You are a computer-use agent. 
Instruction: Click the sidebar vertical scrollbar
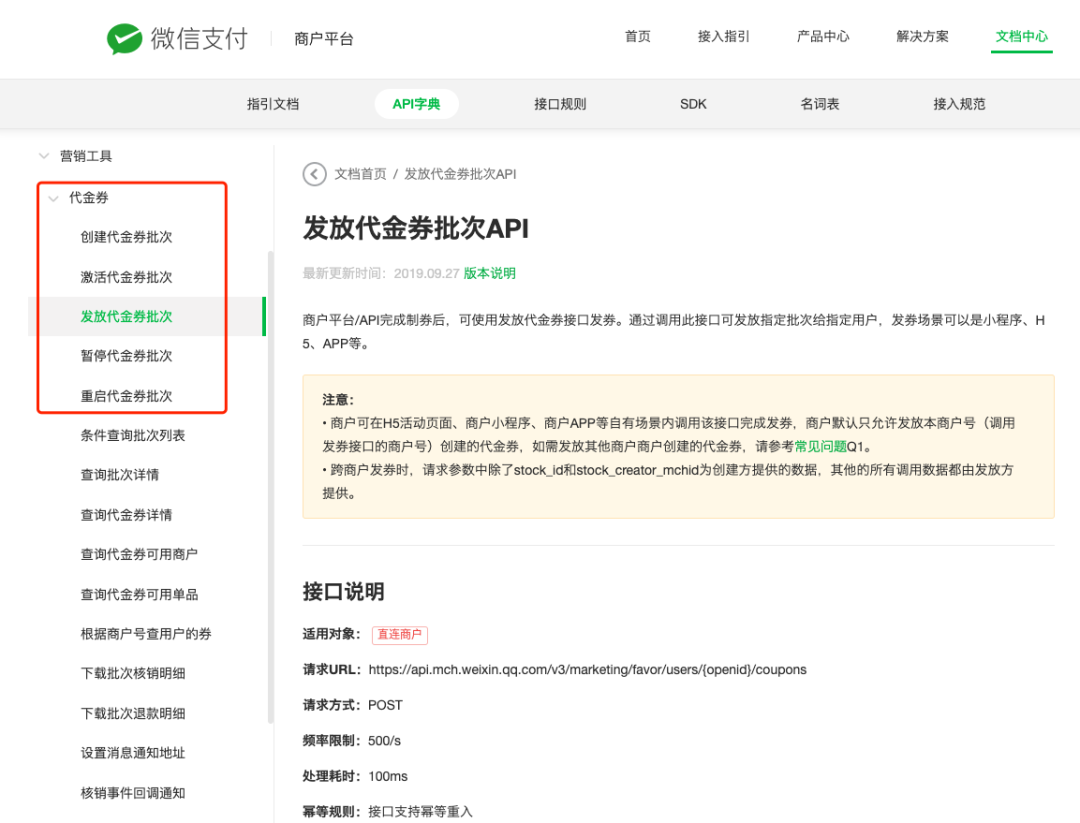click(270, 487)
